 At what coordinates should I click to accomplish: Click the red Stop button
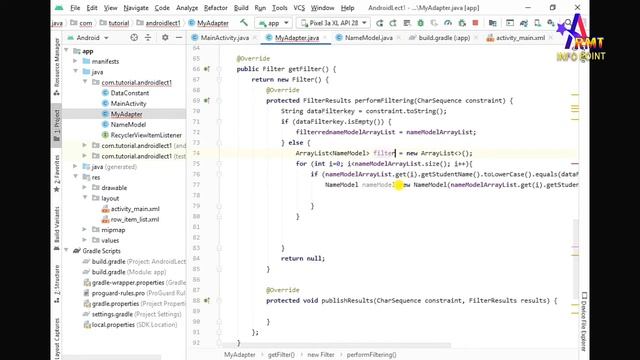475,23
